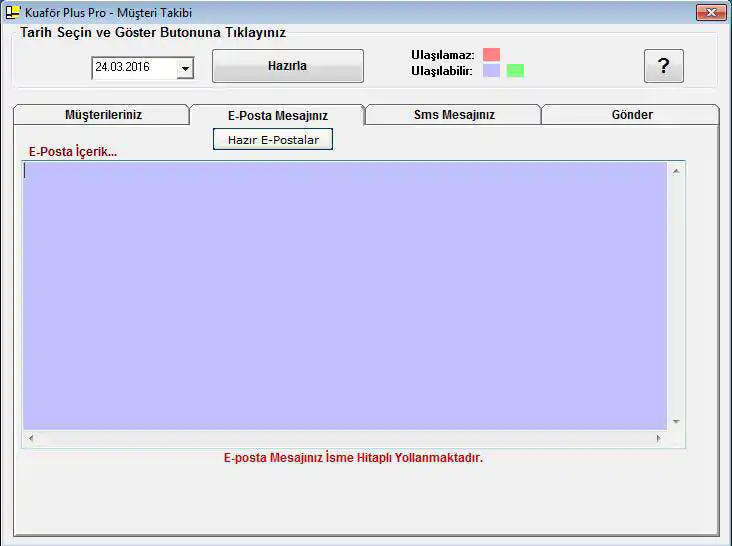Open help with the question mark button

[663, 66]
